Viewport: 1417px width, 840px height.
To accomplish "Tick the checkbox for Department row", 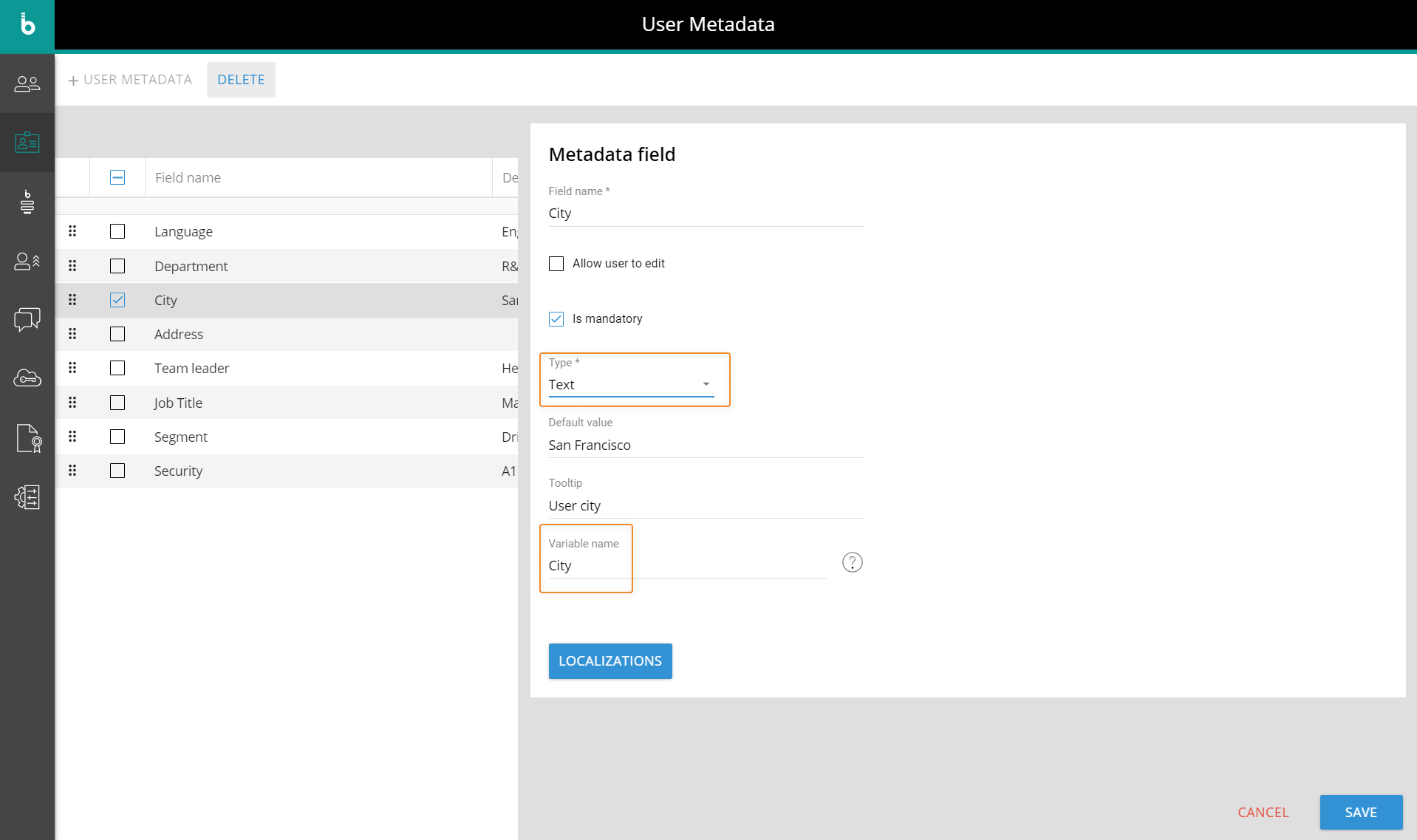I will coord(117,266).
